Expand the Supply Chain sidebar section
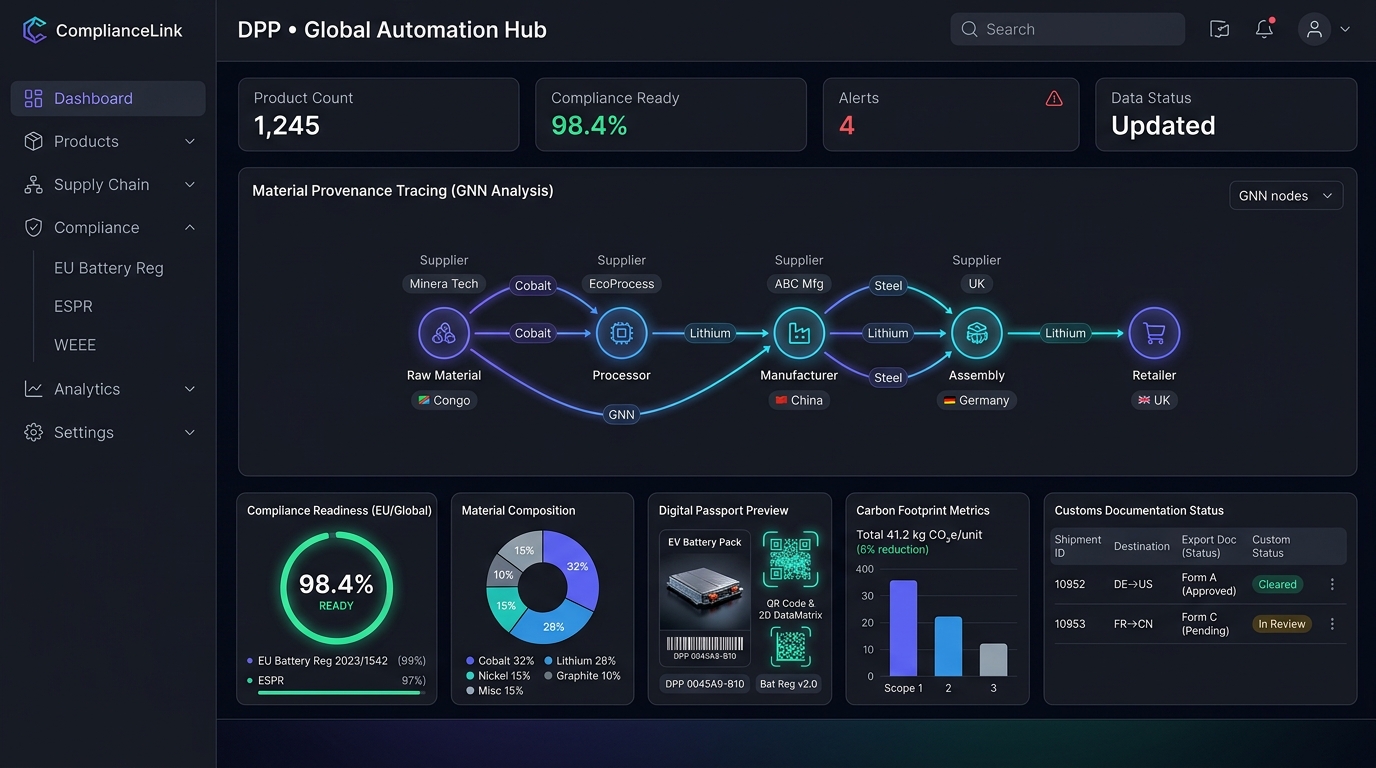Viewport: 1376px width, 768px height. pos(108,184)
